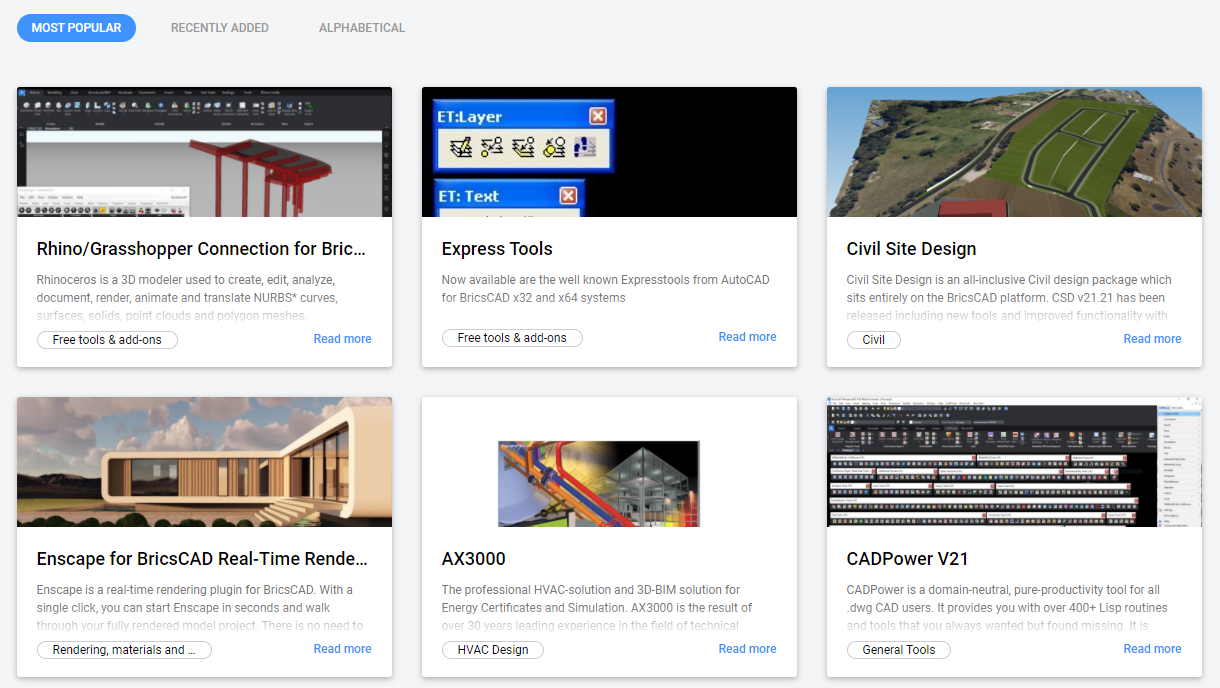Click the Civil category tag
The height and width of the screenshot is (688, 1220).
[873, 340]
